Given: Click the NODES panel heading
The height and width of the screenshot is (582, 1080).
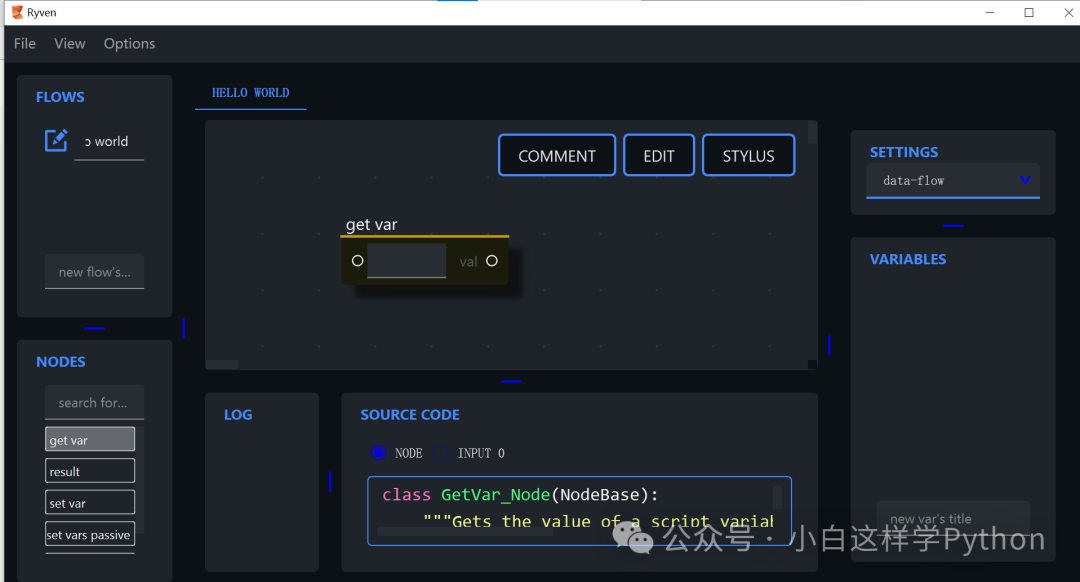Looking at the screenshot, I should pos(61,362).
